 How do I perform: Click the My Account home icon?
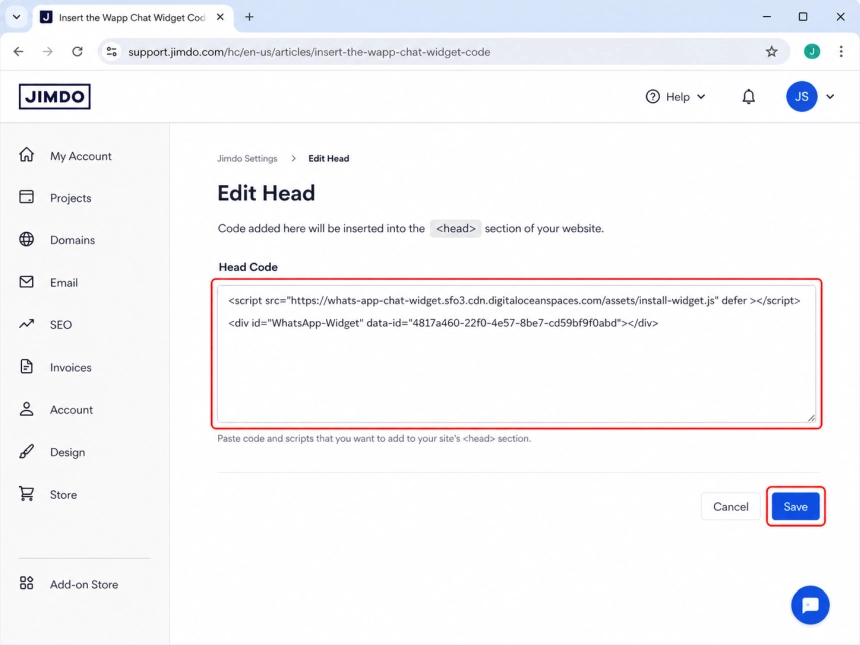point(26,155)
